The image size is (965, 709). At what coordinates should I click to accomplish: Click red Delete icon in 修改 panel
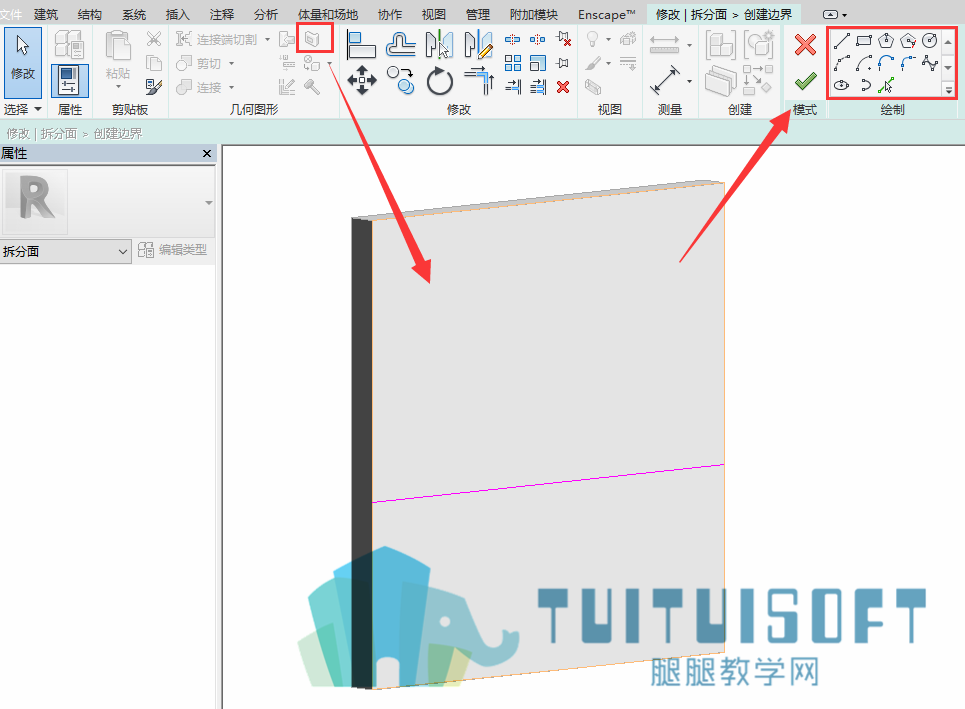pyautogui.click(x=563, y=87)
